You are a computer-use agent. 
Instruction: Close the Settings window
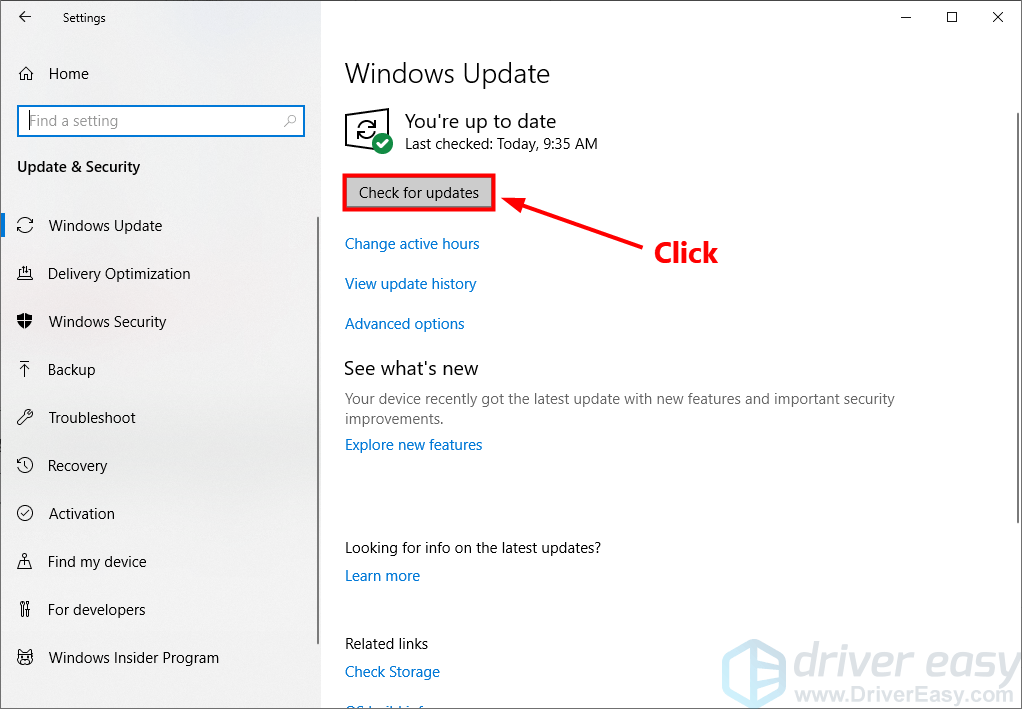click(997, 18)
